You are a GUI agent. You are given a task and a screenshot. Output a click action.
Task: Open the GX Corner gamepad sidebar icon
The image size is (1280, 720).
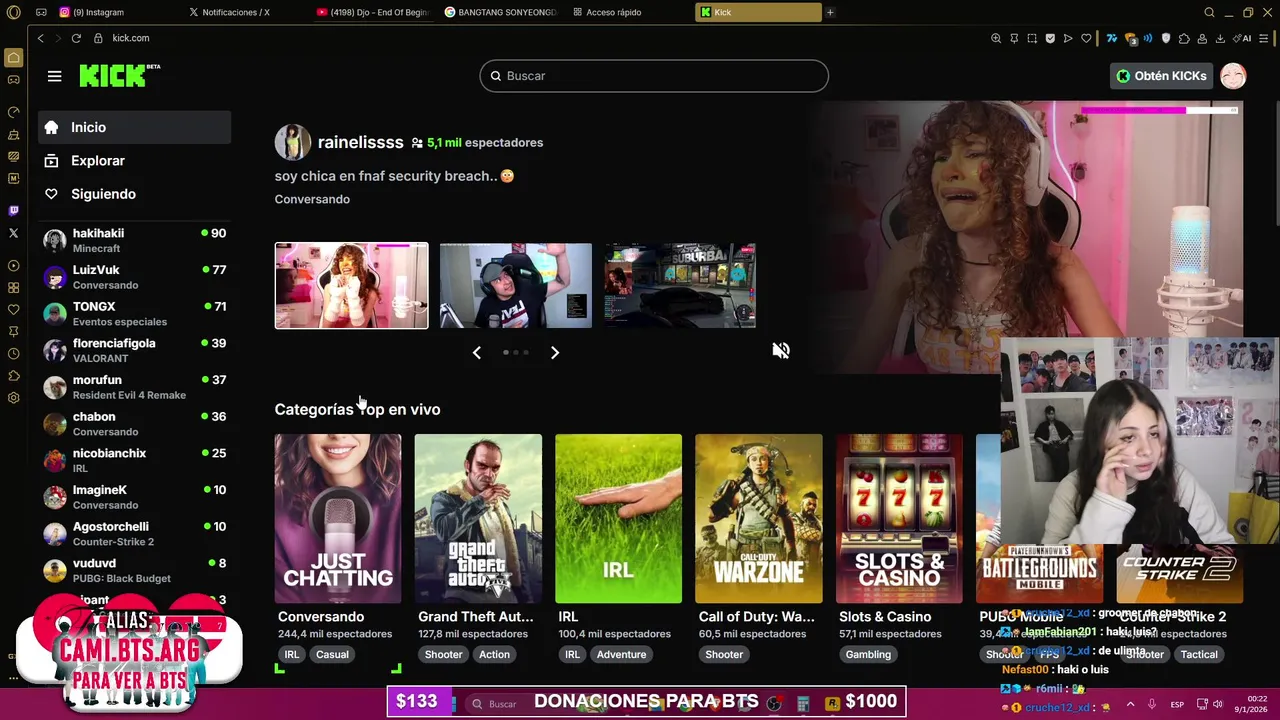[x=13, y=79]
